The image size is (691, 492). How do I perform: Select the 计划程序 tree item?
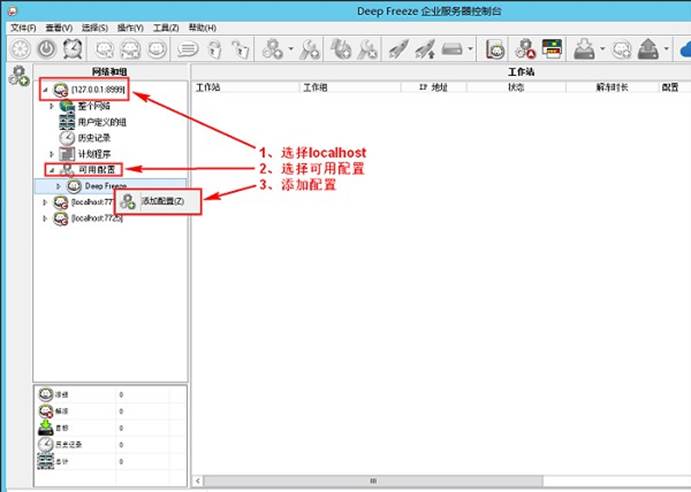tap(94, 154)
